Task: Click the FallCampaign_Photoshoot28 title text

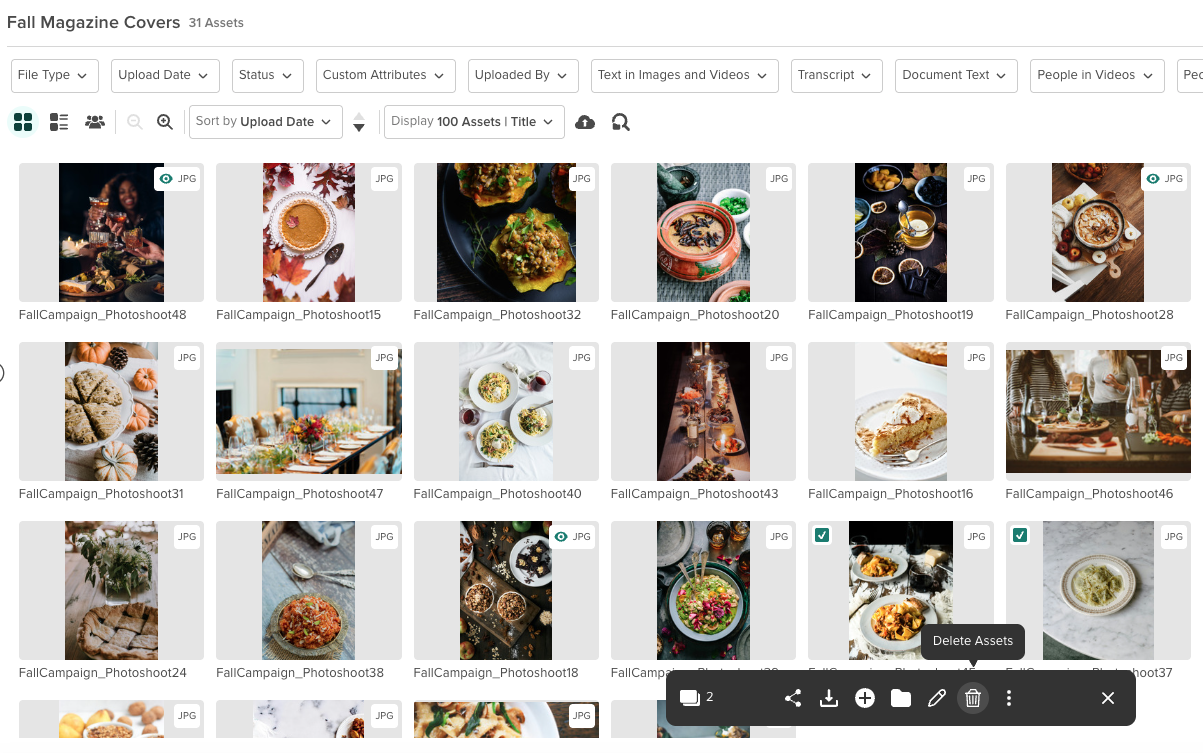Action: coord(1090,315)
